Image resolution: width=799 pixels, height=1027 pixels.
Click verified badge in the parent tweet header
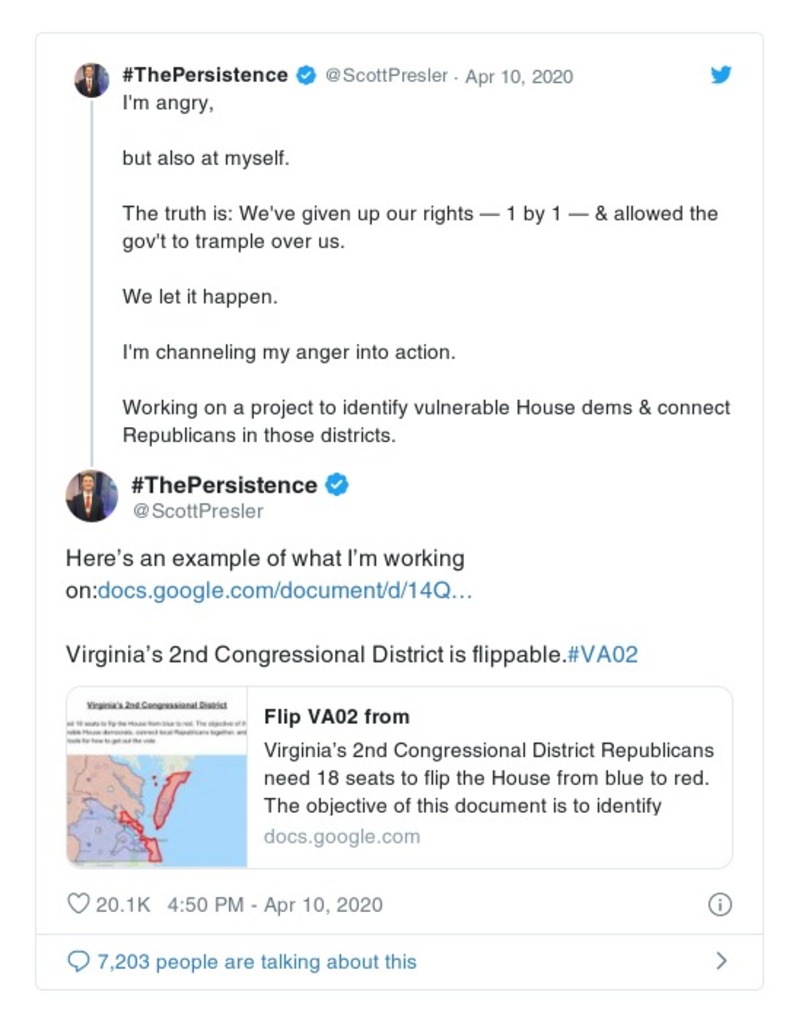pos(306,76)
